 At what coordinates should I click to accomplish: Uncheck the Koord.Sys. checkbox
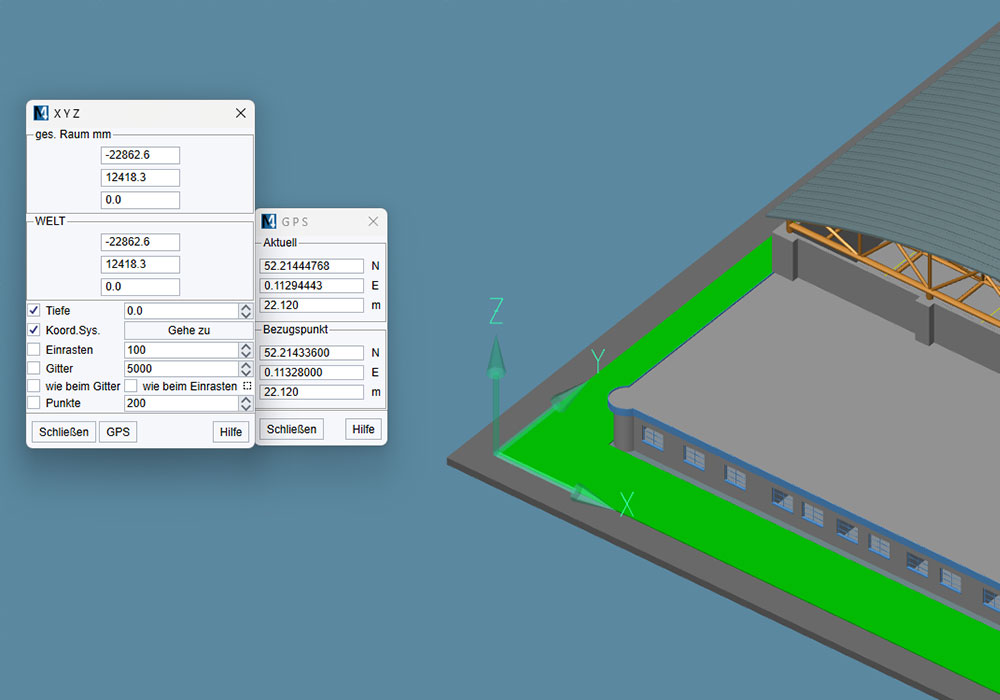34,330
